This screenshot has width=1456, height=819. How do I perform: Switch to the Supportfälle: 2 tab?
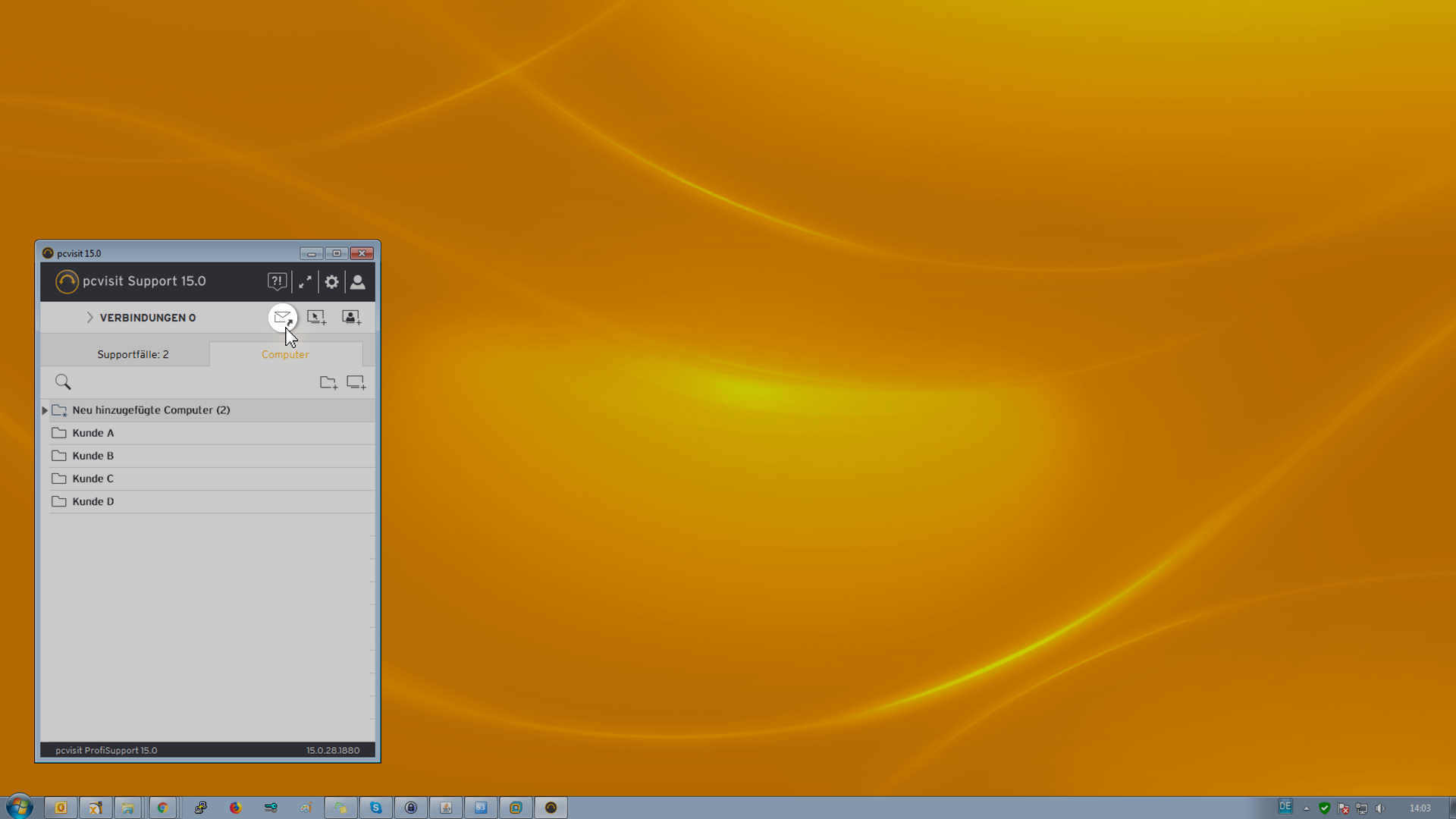[133, 354]
